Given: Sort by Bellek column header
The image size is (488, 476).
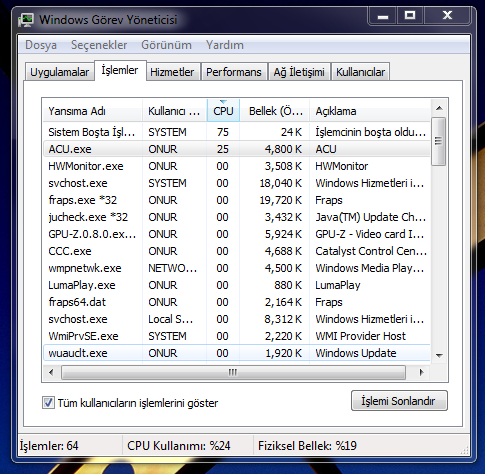Looking at the screenshot, I should click(275, 111).
